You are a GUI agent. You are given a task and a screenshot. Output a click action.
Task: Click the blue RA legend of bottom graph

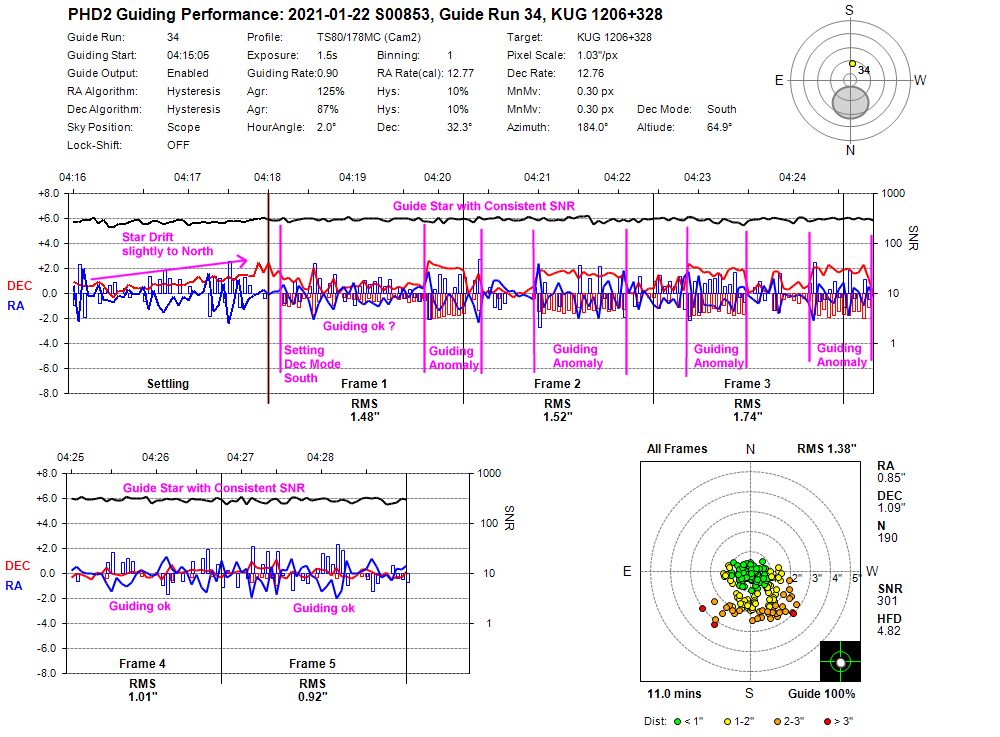[14, 586]
